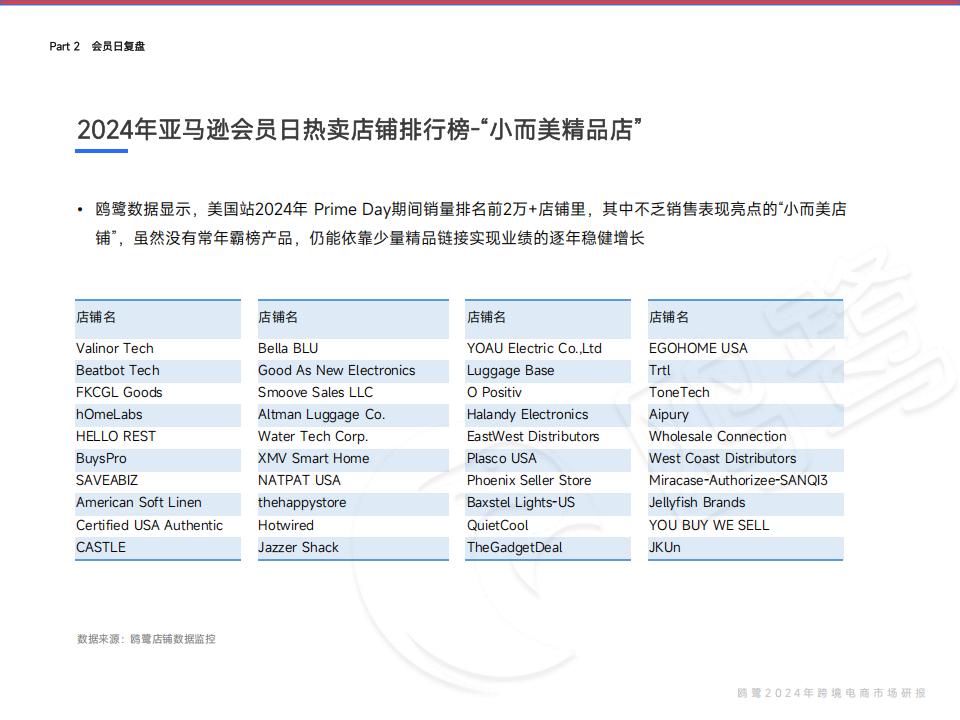Select the EGOHOME USA cell
Image resolution: width=960 pixels, height=720 pixels.
click(746, 348)
